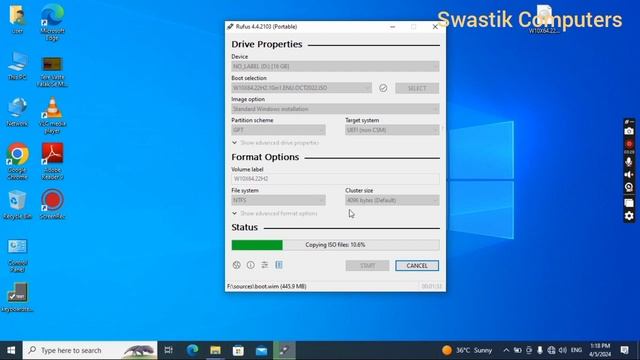Select the Network desktop icon
640x360 pixels.
click(x=17, y=112)
